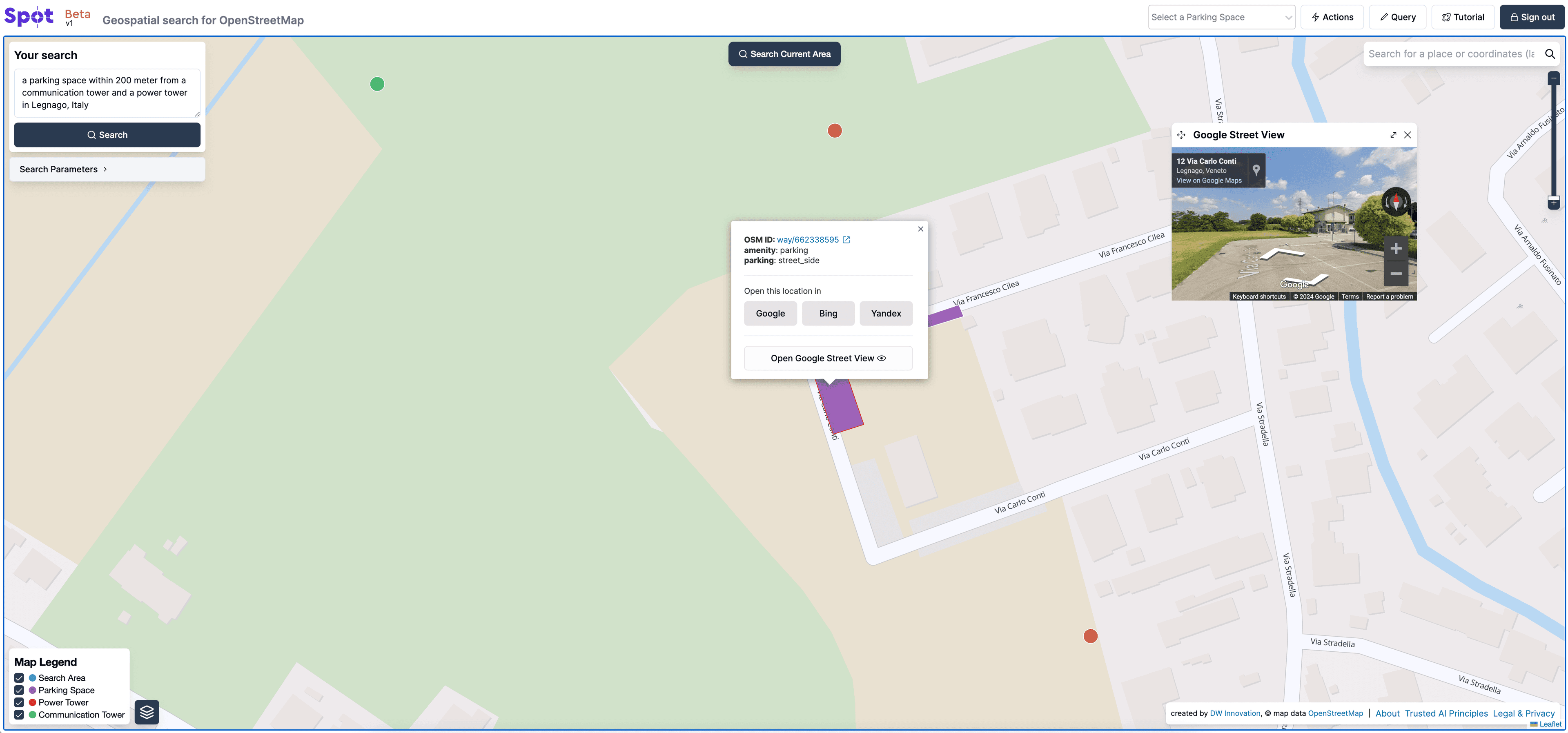
Task: Open the Tutorial menu item
Action: (1463, 18)
